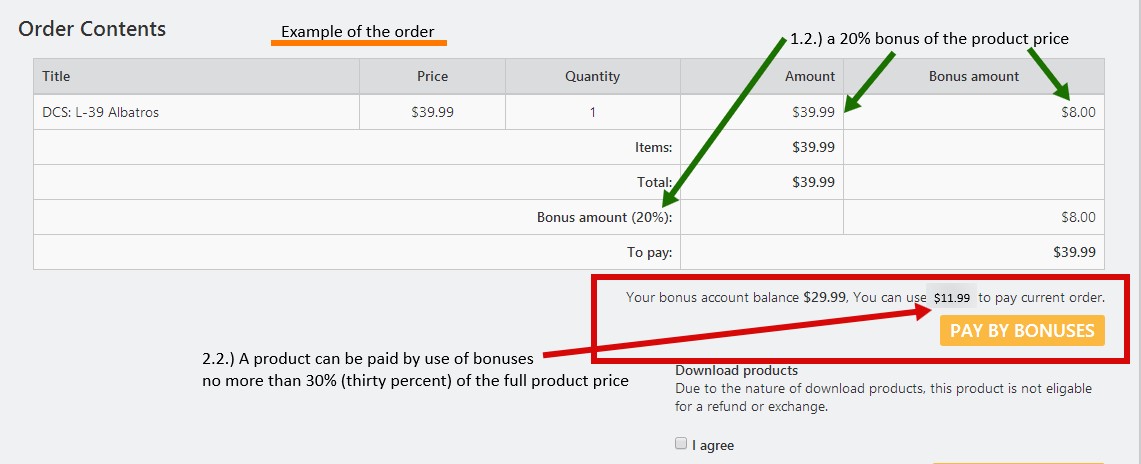This screenshot has height=464, width=1141.
Task: Click the To pay: row label
Action: coord(649,252)
